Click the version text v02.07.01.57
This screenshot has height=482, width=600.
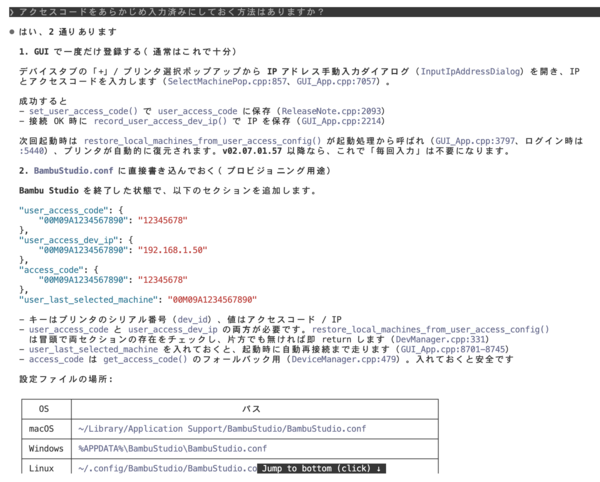(252, 151)
